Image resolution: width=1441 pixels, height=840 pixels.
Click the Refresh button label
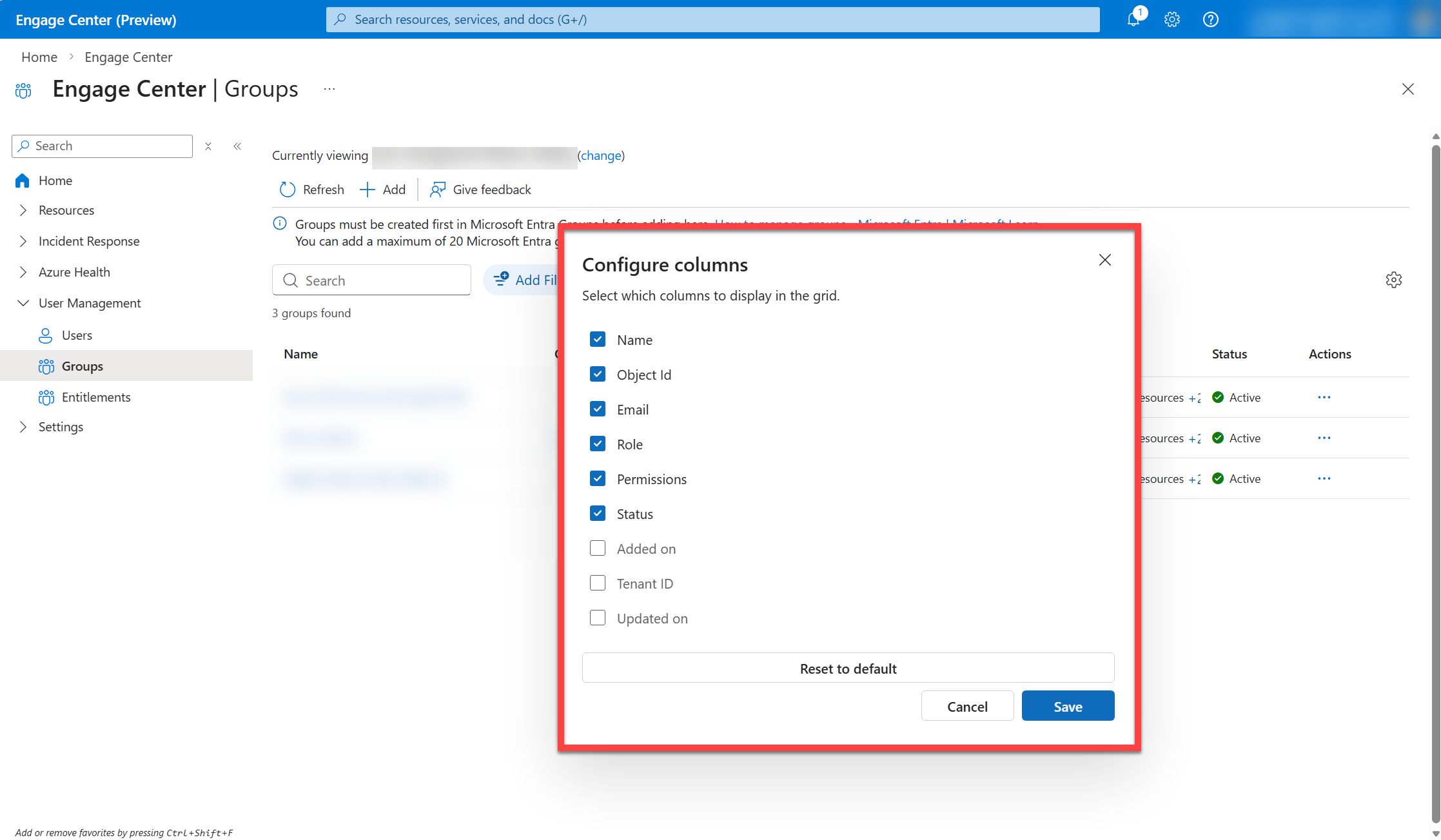coord(324,190)
